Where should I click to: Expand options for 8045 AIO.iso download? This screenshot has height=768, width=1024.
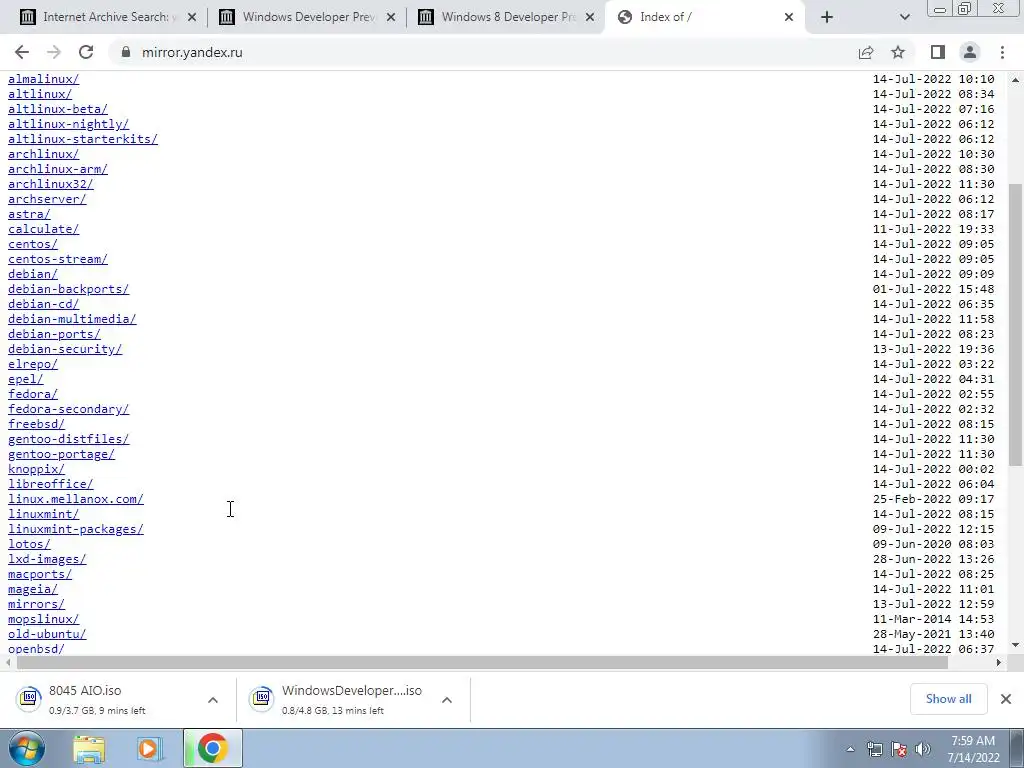[x=213, y=700]
